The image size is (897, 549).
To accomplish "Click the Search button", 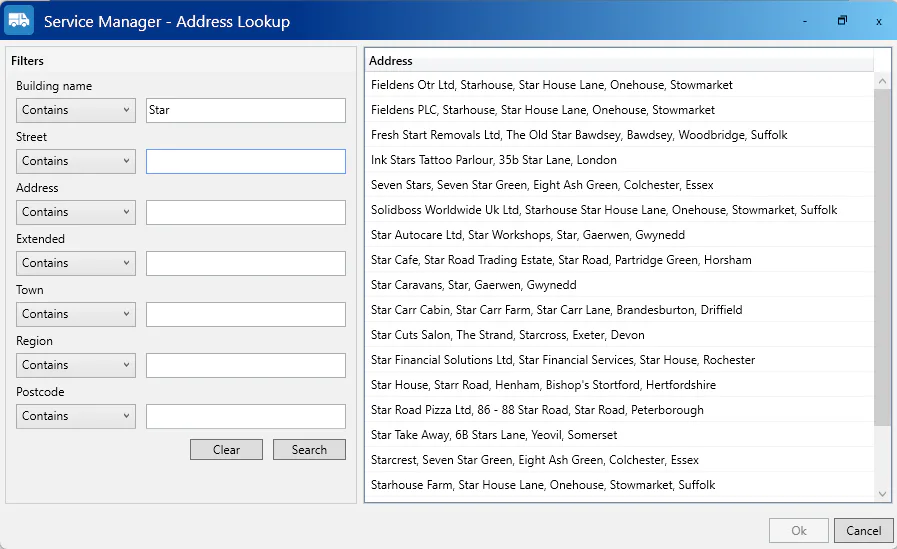I will click(309, 449).
